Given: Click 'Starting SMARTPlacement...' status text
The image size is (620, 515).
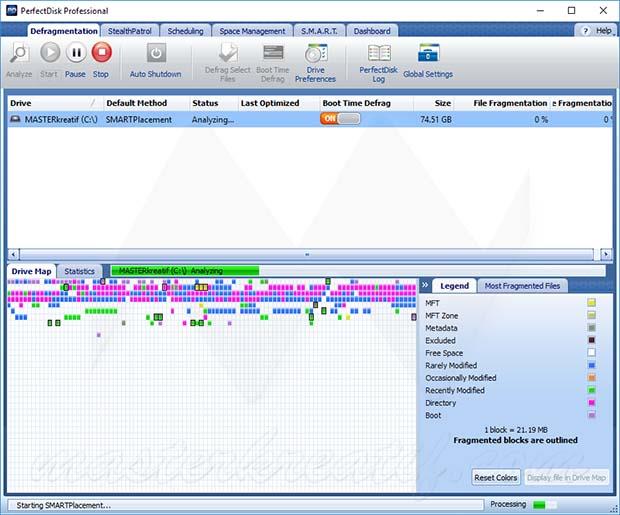Looking at the screenshot, I should click(64, 505).
